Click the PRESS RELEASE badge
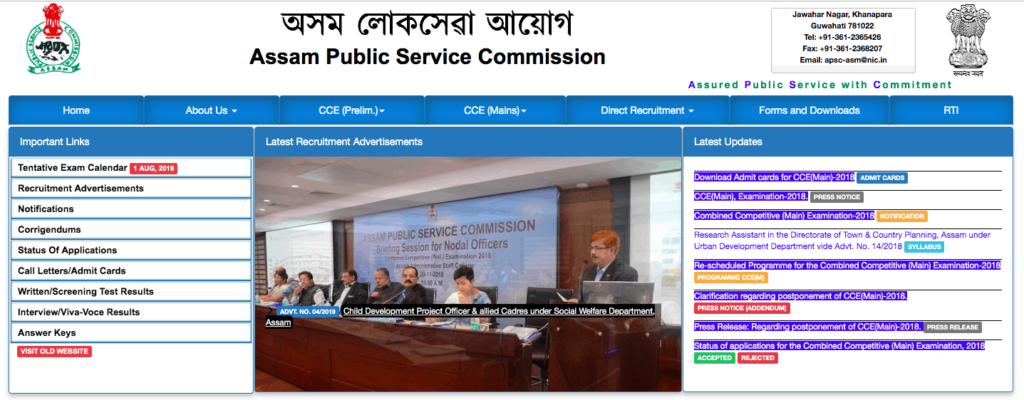 952,327
